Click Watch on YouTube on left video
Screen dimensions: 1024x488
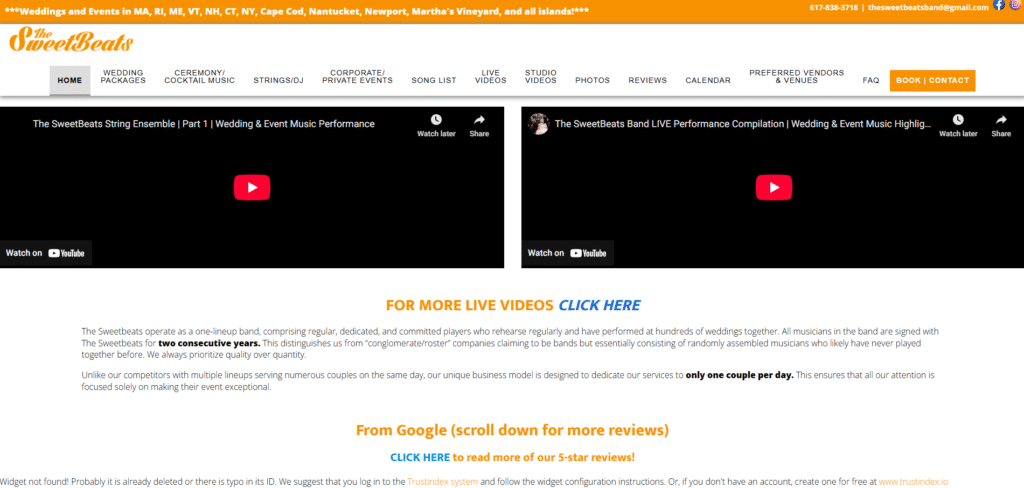pos(46,253)
